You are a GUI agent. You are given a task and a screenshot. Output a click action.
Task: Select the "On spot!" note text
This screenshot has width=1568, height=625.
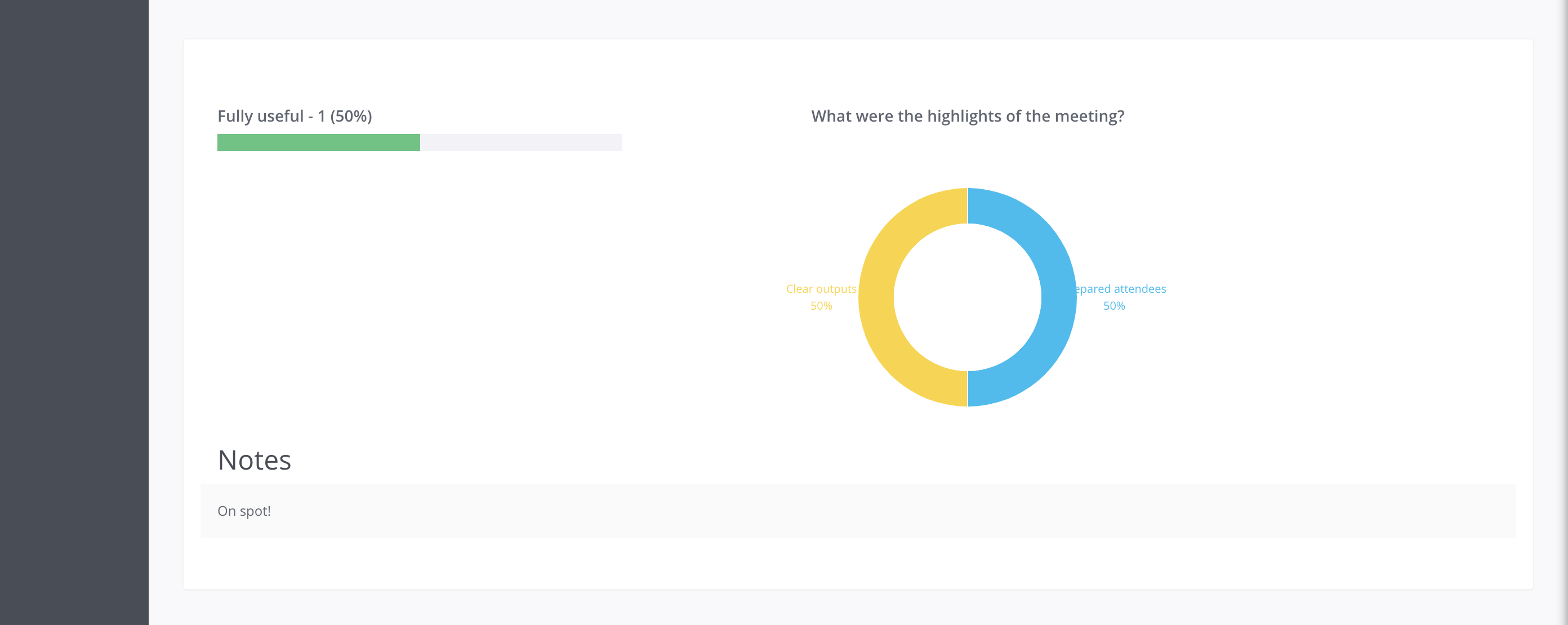pyautogui.click(x=244, y=511)
